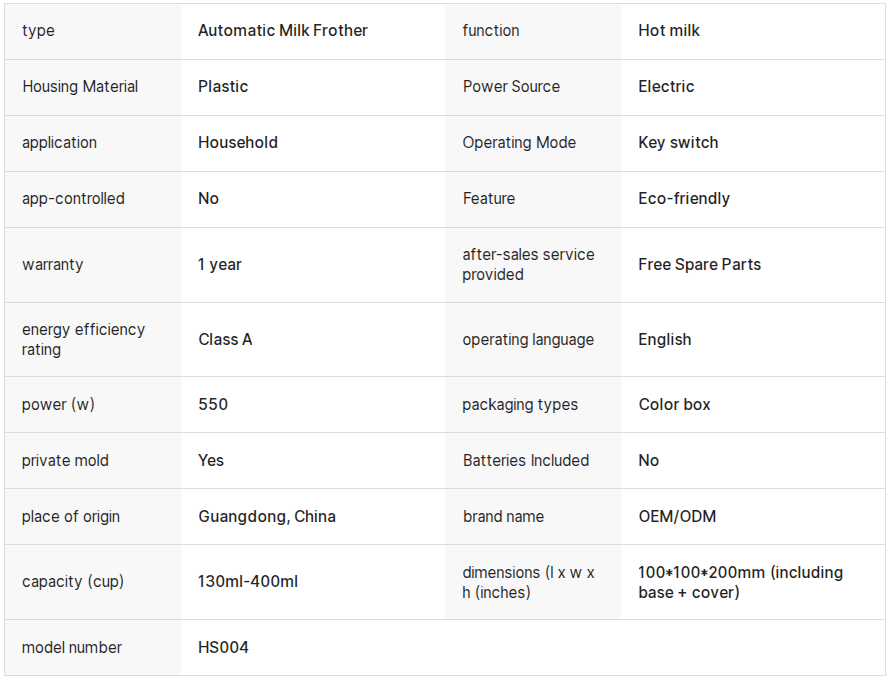Select the '550' power value
This screenshot has height=680, width=891.
coord(213,405)
